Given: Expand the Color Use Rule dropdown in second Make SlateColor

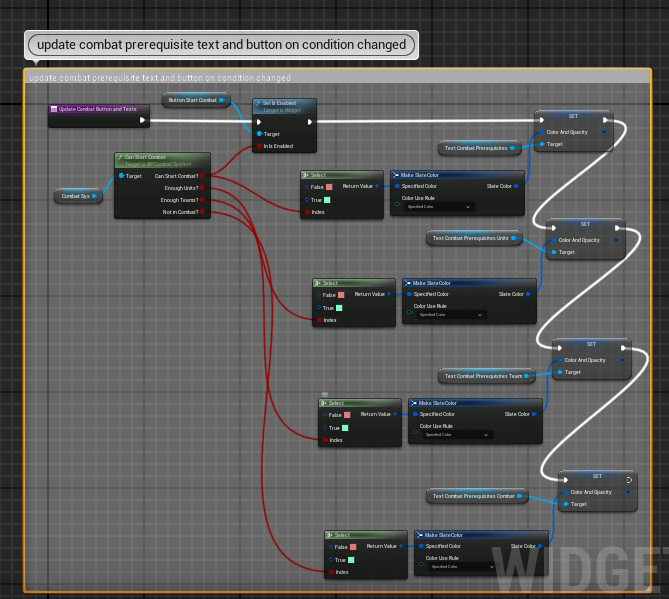Looking at the screenshot, I should coord(451,315).
